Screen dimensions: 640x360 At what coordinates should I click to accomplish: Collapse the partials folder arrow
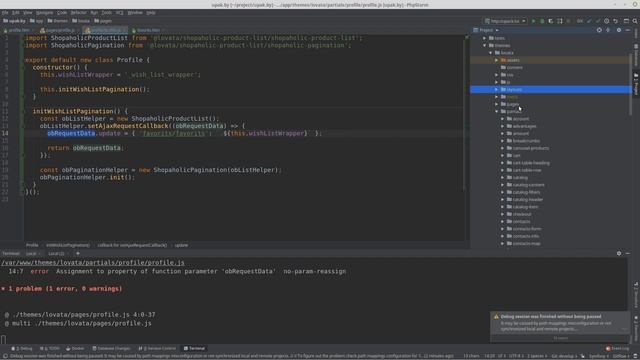click(497, 111)
